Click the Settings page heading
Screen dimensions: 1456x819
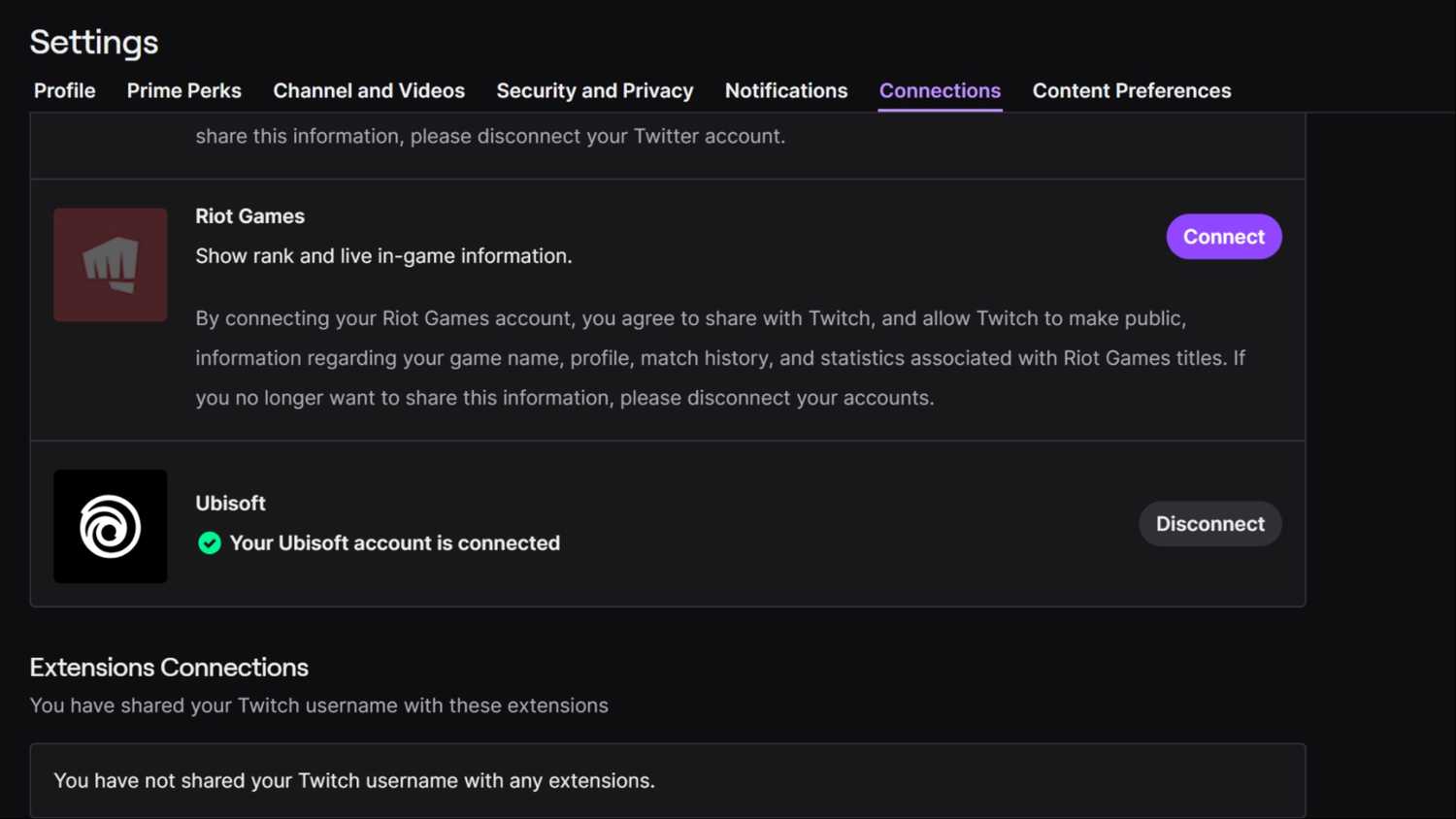[93, 42]
